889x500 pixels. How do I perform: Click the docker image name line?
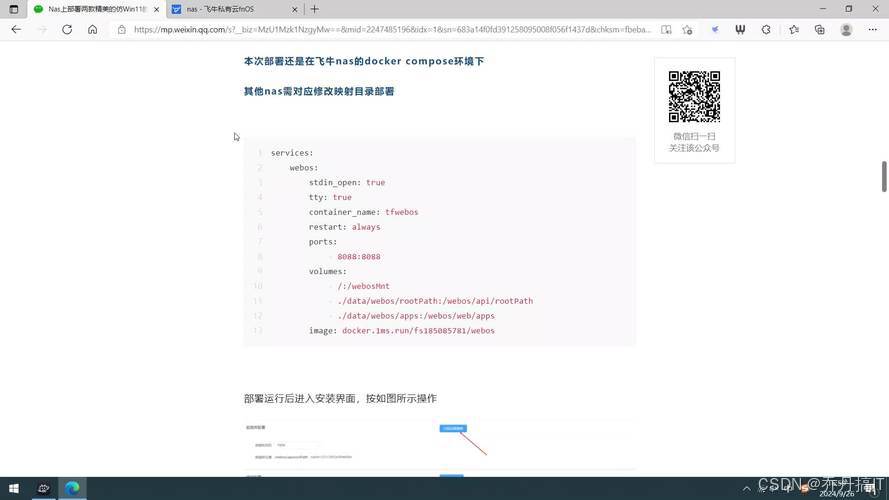pyautogui.click(x=401, y=330)
